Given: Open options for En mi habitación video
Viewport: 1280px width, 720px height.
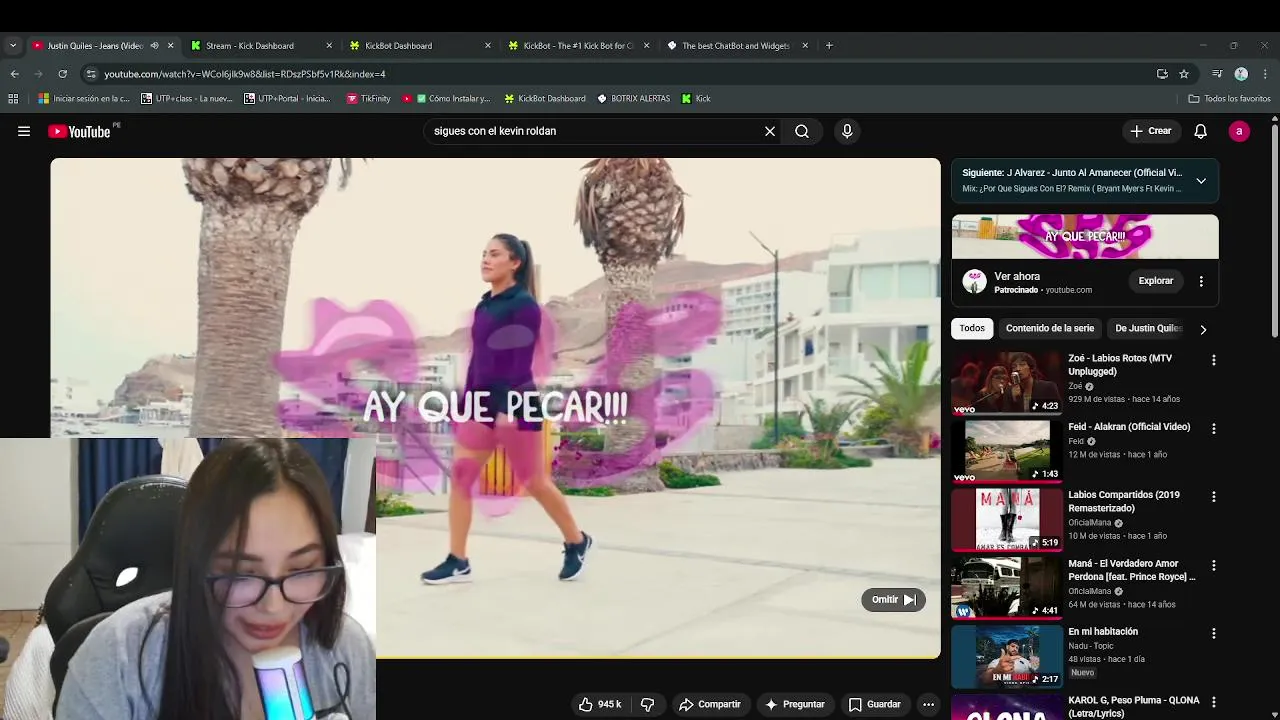Looking at the screenshot, I should (1214, 633).
